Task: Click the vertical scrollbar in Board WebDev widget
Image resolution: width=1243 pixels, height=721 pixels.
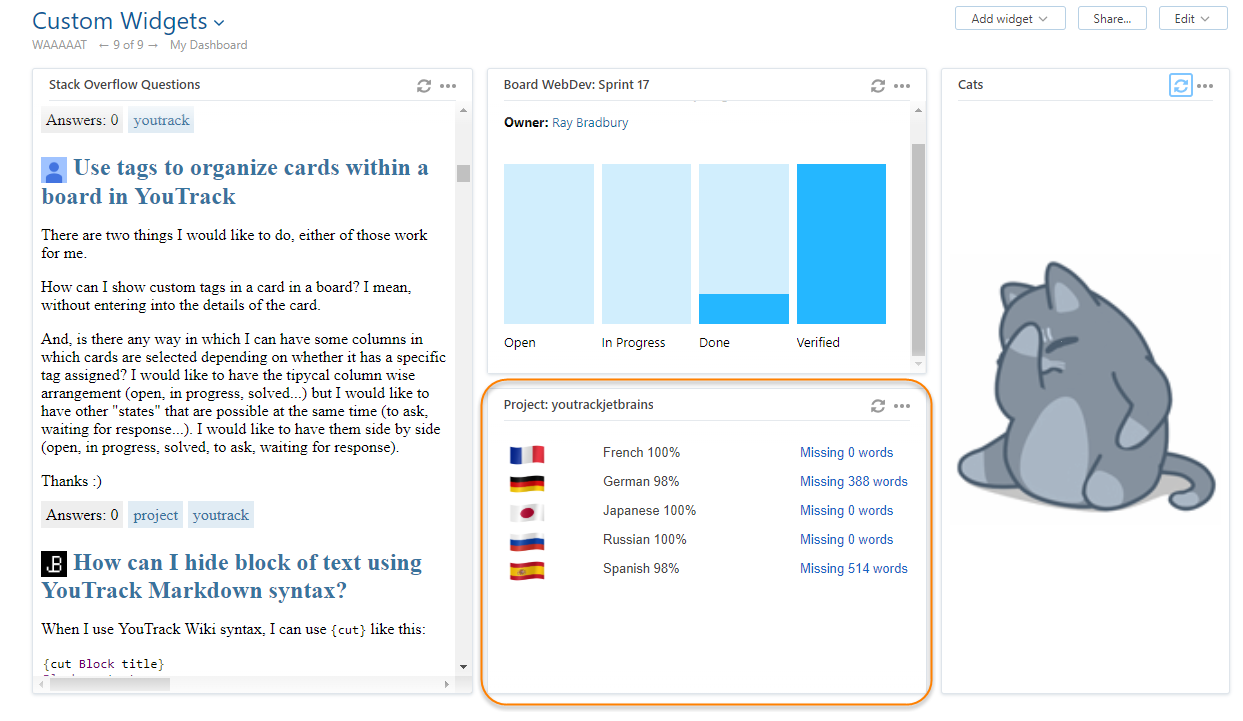Action: pos(918,249)
